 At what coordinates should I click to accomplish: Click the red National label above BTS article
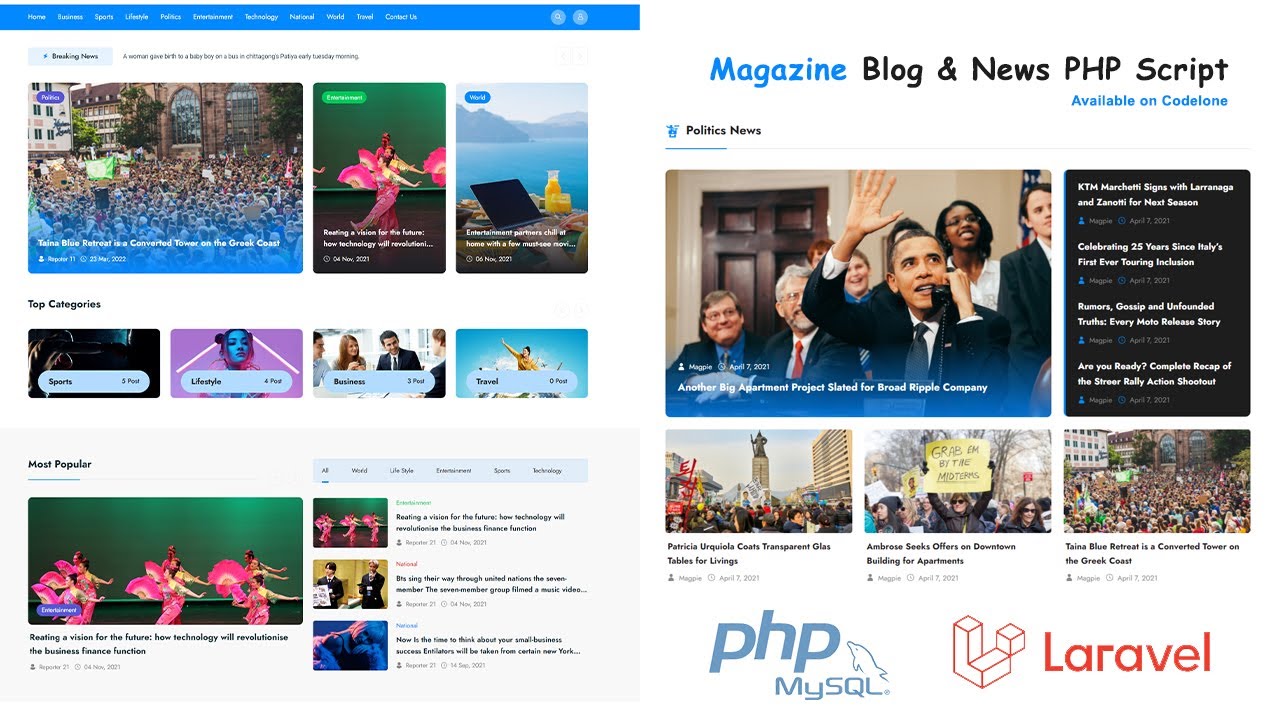[407, 564]
